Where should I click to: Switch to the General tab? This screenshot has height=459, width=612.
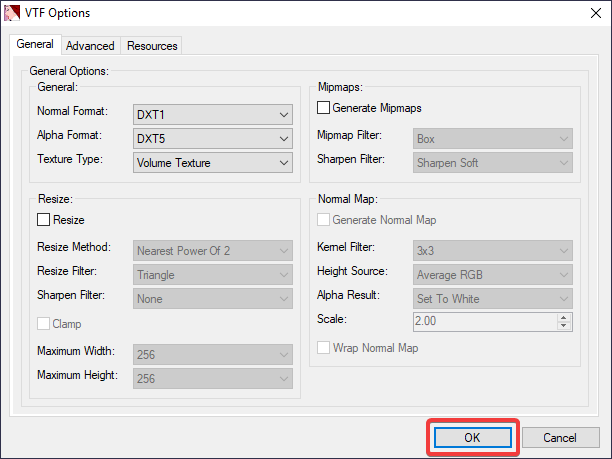pos(35,44)
